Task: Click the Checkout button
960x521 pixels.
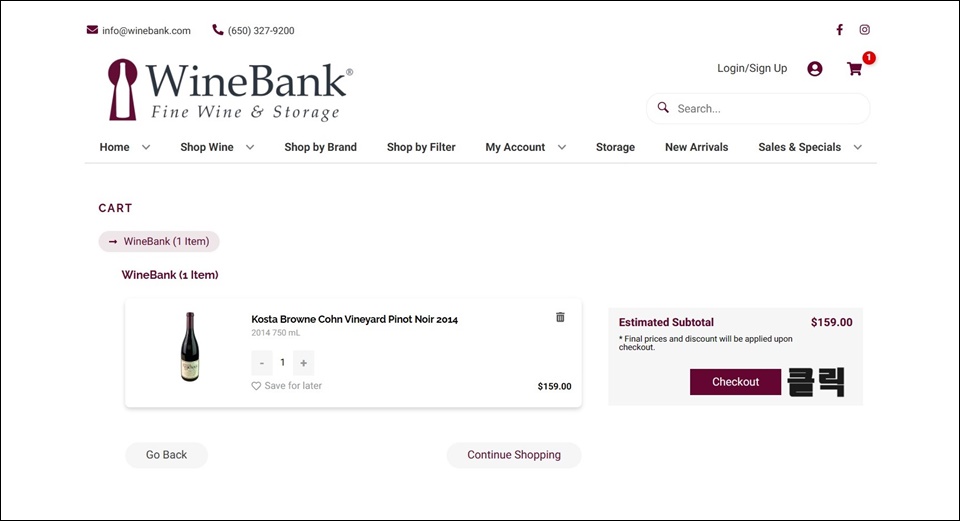Action: coord(735,381)
